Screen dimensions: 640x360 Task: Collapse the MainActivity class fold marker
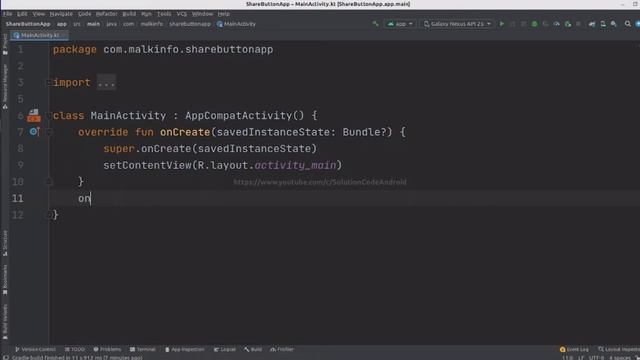48,116
